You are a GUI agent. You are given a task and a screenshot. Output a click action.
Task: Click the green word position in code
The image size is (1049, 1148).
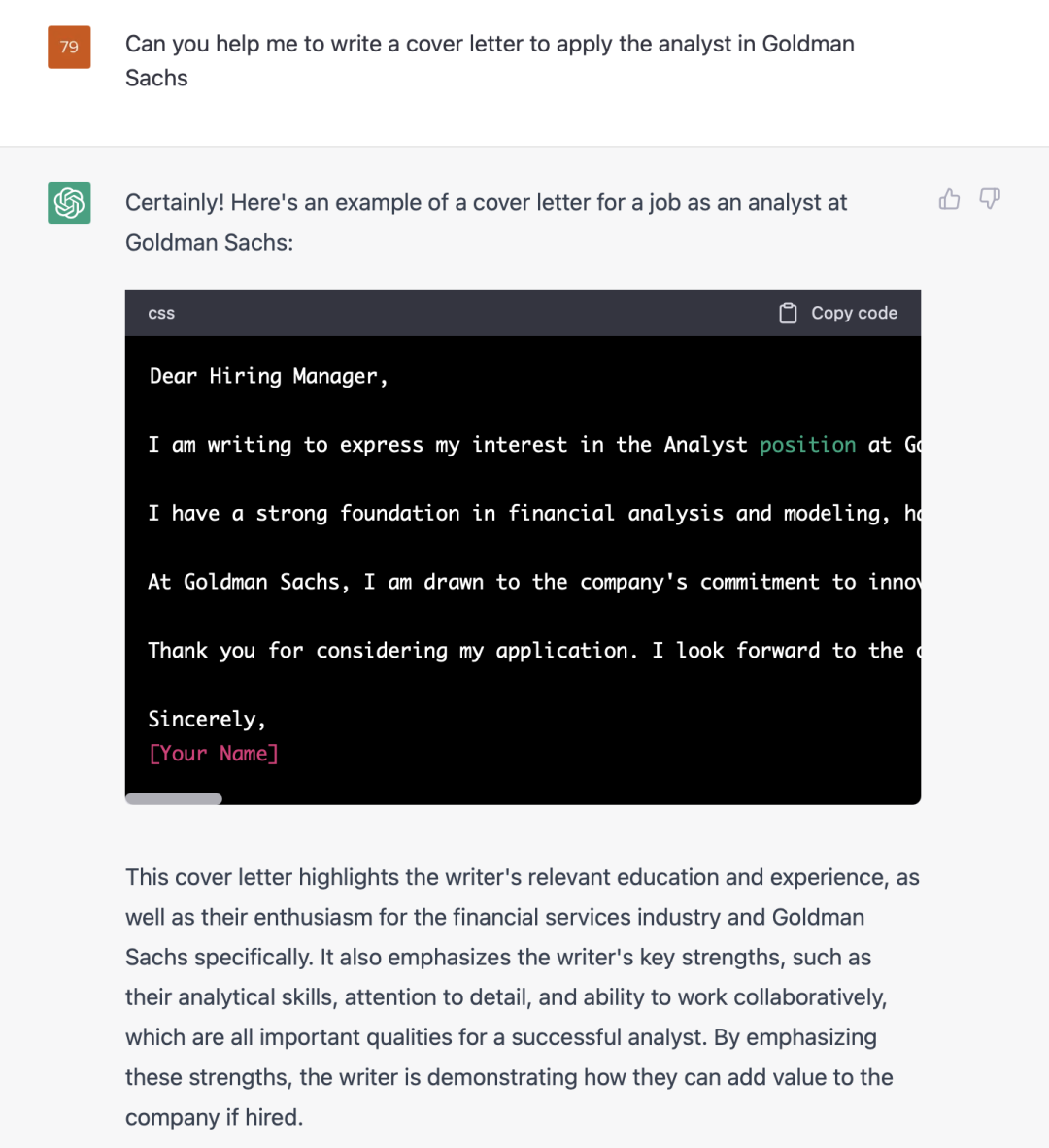(x=807, y=445)
